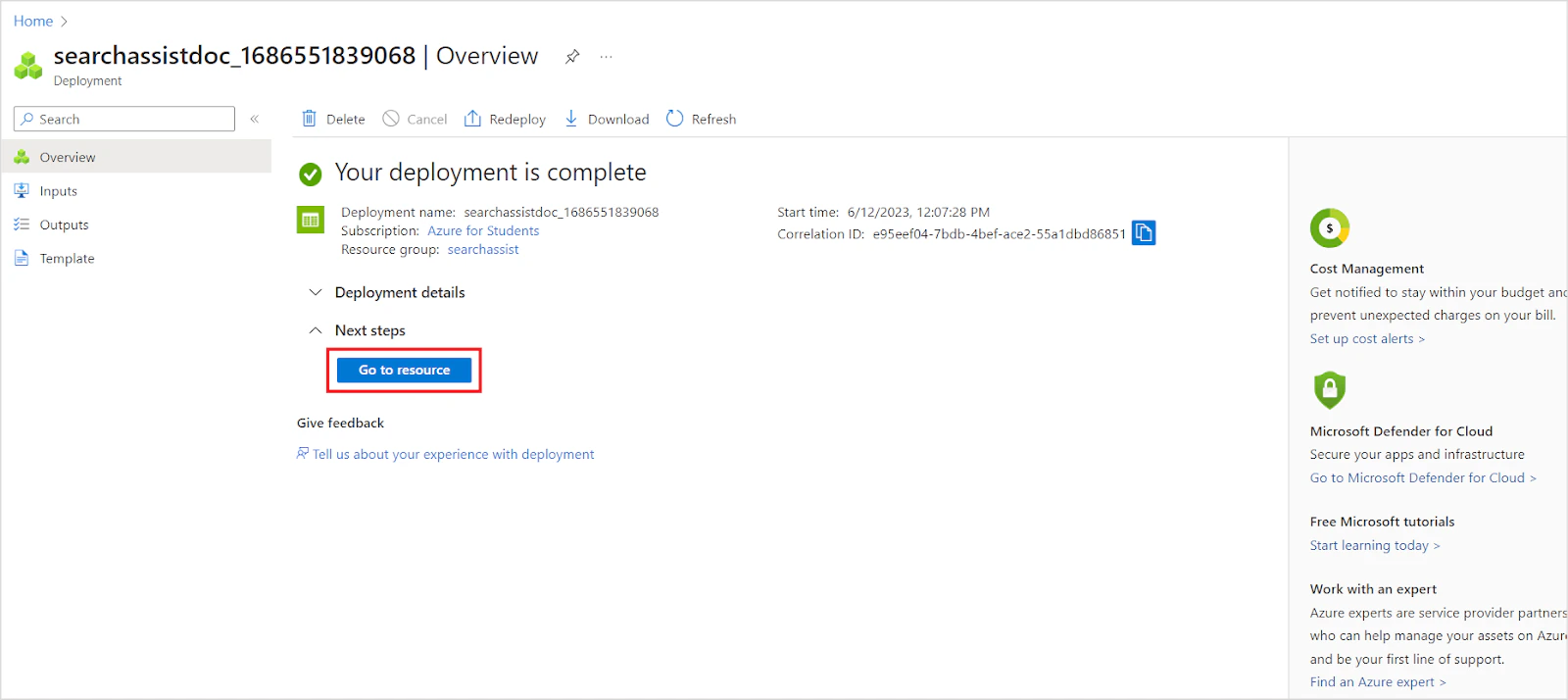
Task: Click Start learning today link
Action: [x=1375, y=546]
